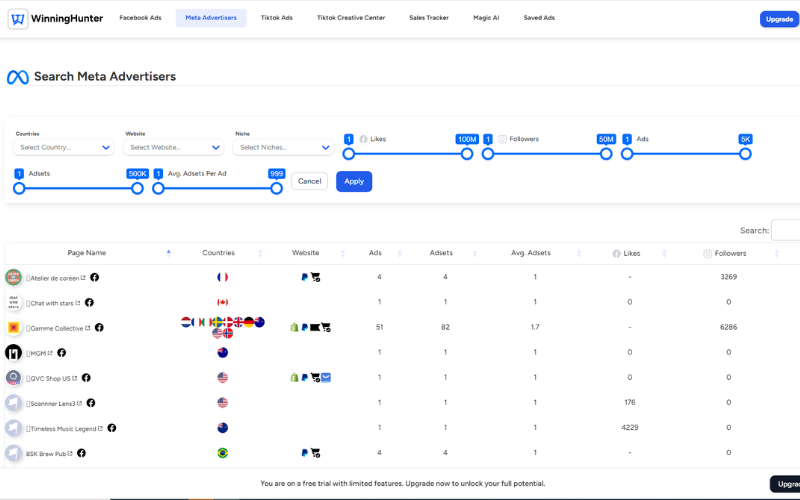Image resolution: width=800 pixels, height=500 pixels.
Task: Open Tiktok Creative Center tab
Action: [351, 18]
